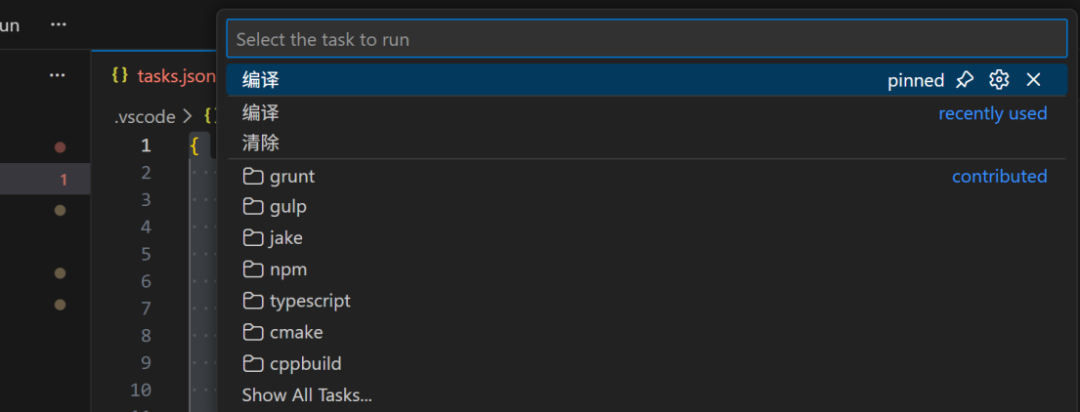Open the top menu bar overflow ellipsis

59,25
